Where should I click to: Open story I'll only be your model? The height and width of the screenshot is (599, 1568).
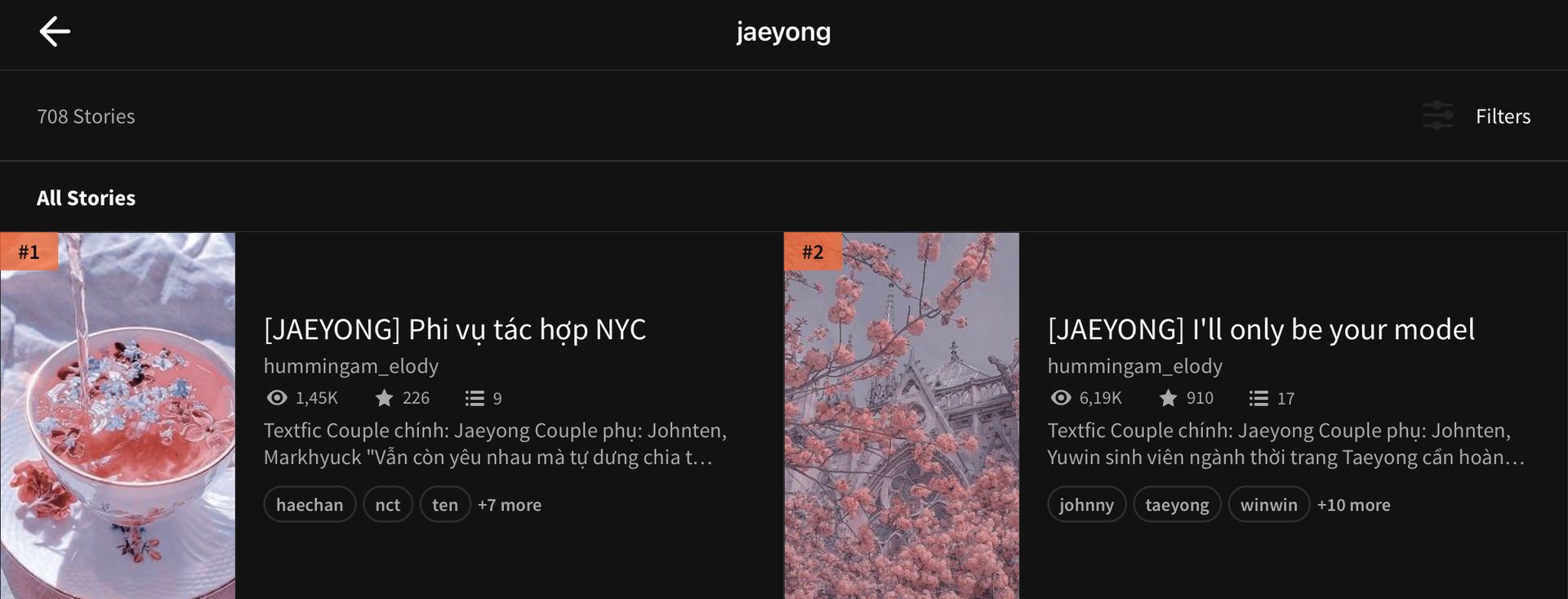[x=1261, y=329]
